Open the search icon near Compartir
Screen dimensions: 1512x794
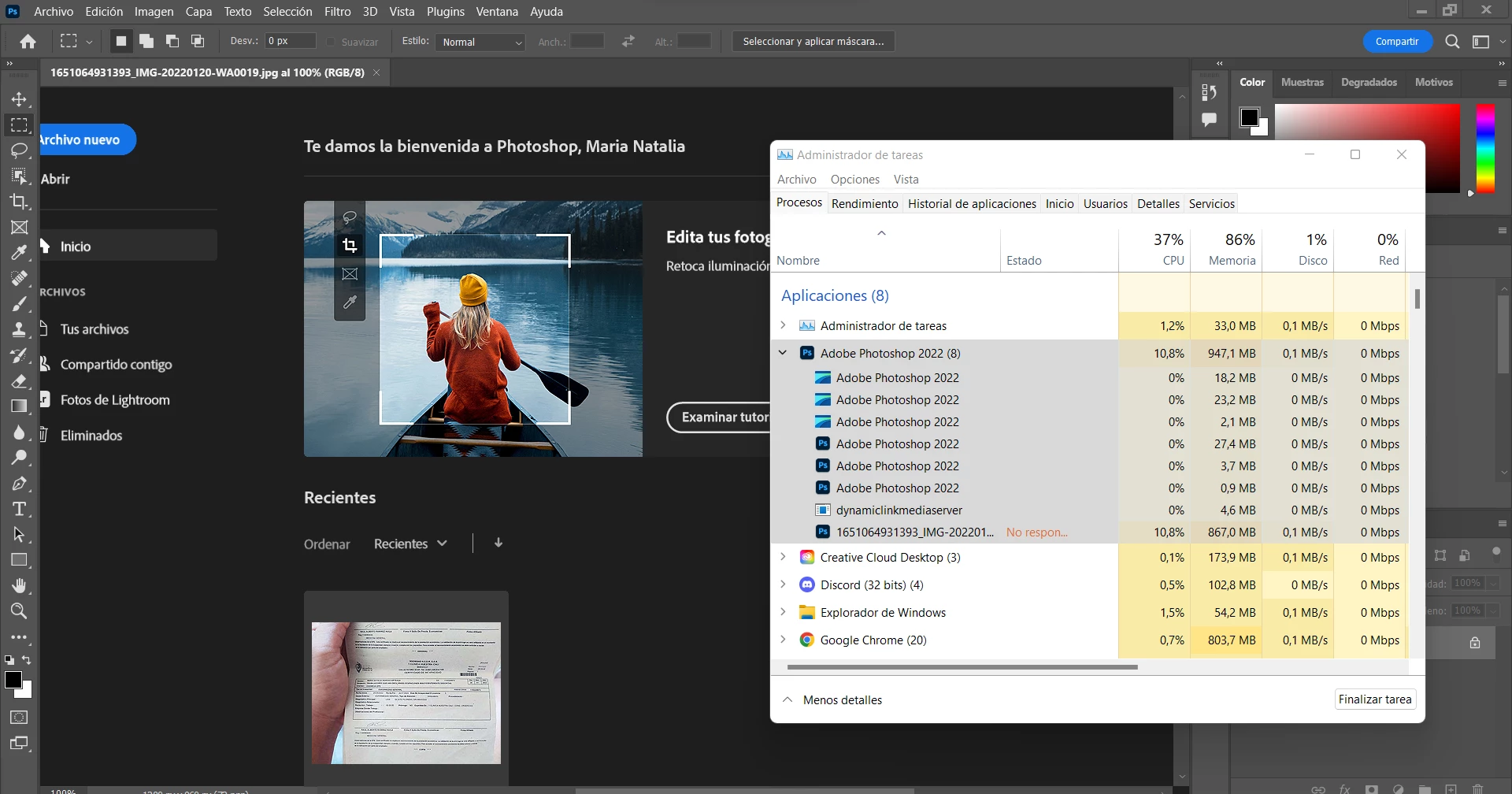coord(1452,42)
